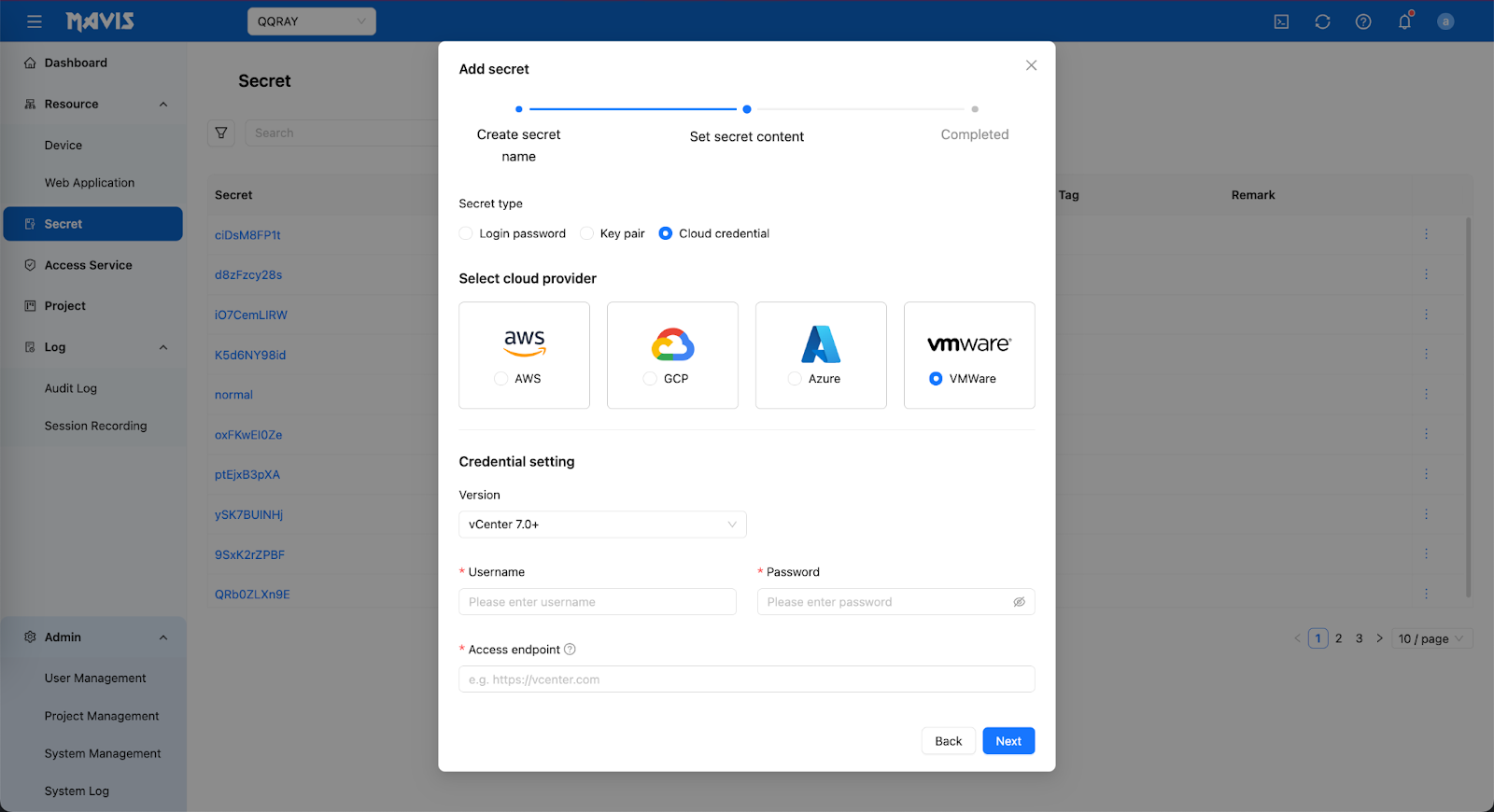1494x812 pixels.
Task: Open the QQRAY project dropdown
Action: (x=312, y=21)
